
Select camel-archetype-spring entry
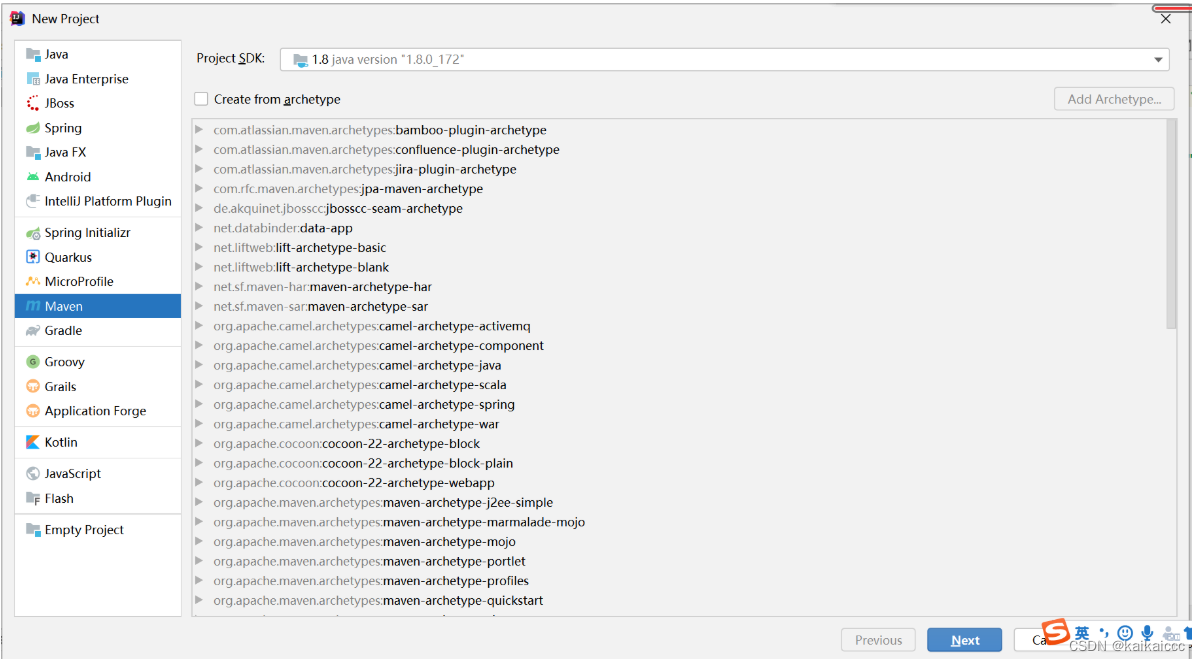click(x=364, y=405)
